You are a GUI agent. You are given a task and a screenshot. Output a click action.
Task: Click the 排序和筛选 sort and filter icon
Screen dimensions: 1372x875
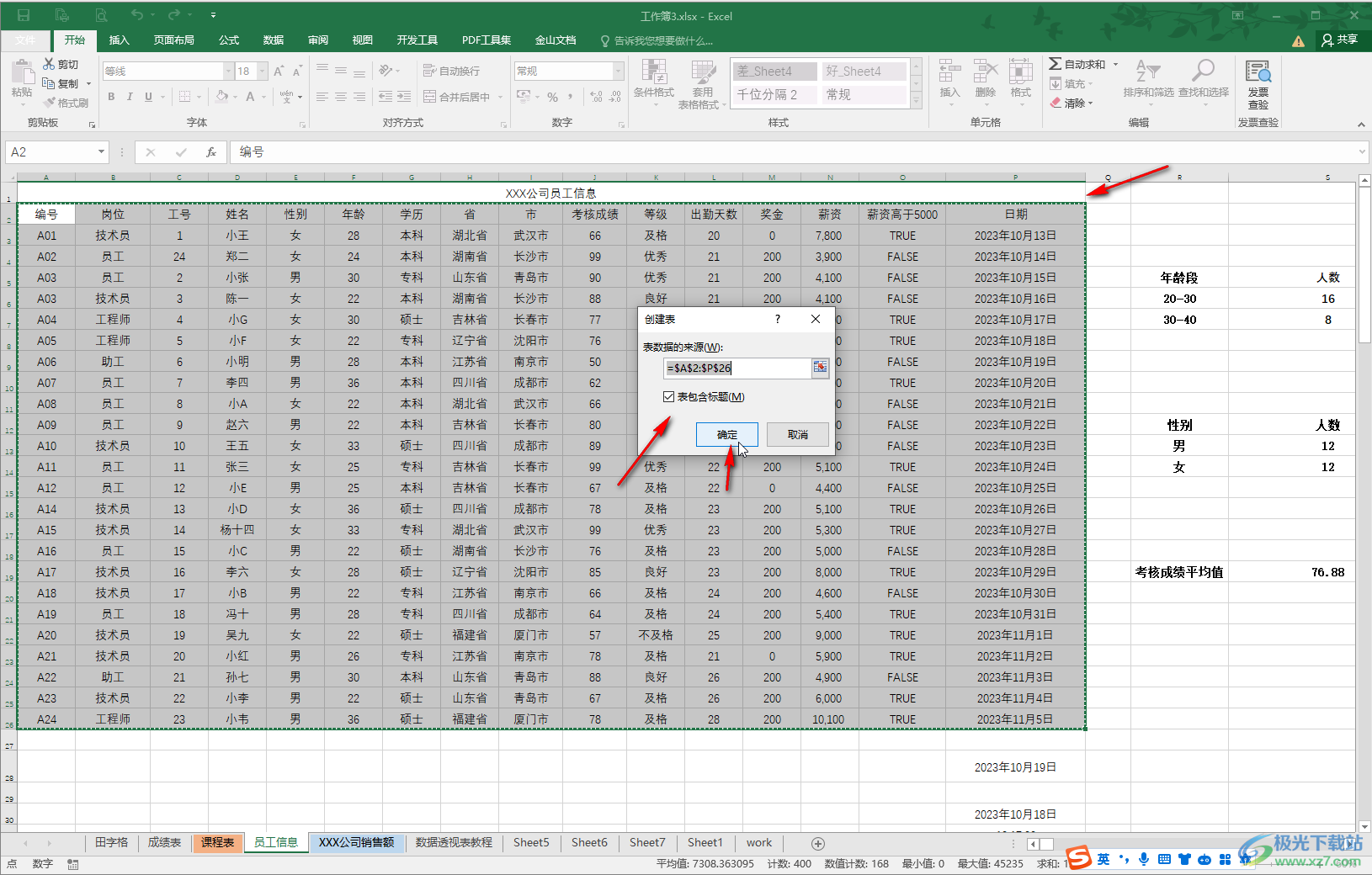click(1148, 72)
